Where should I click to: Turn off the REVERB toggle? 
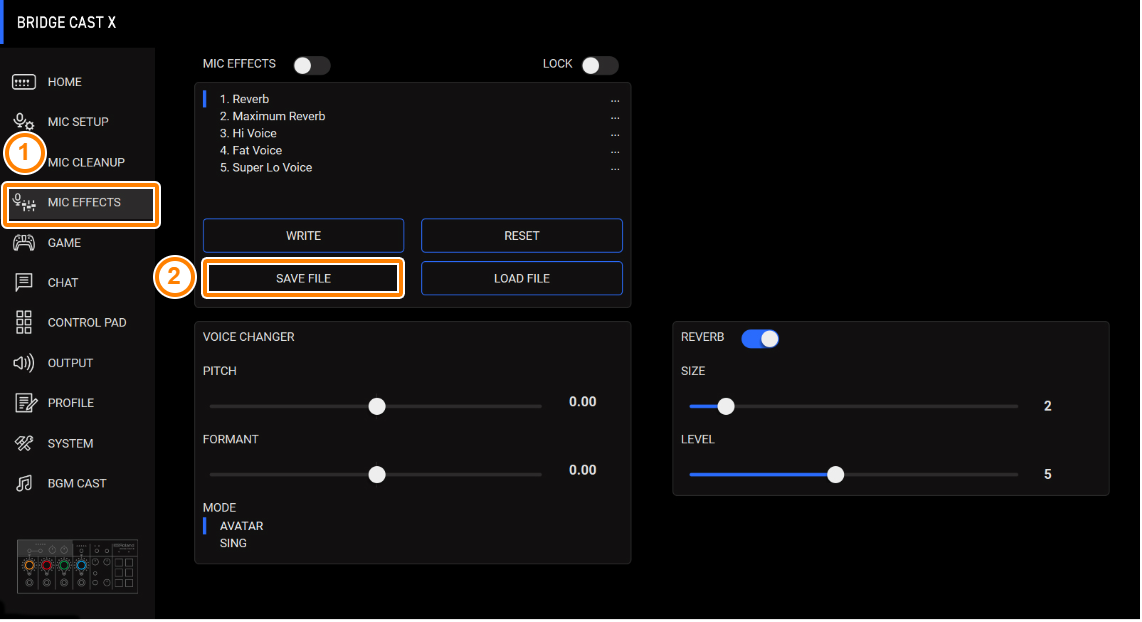point(760,339)
